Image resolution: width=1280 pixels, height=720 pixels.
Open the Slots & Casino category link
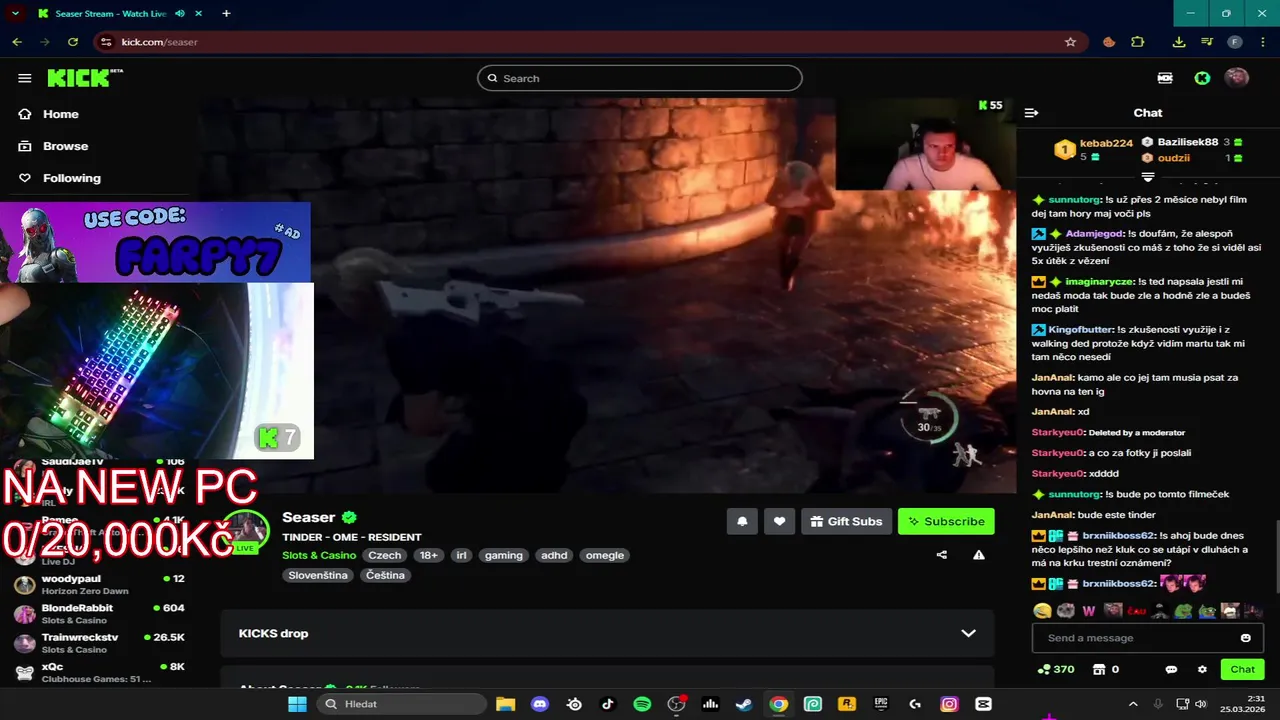pos(319,555)
